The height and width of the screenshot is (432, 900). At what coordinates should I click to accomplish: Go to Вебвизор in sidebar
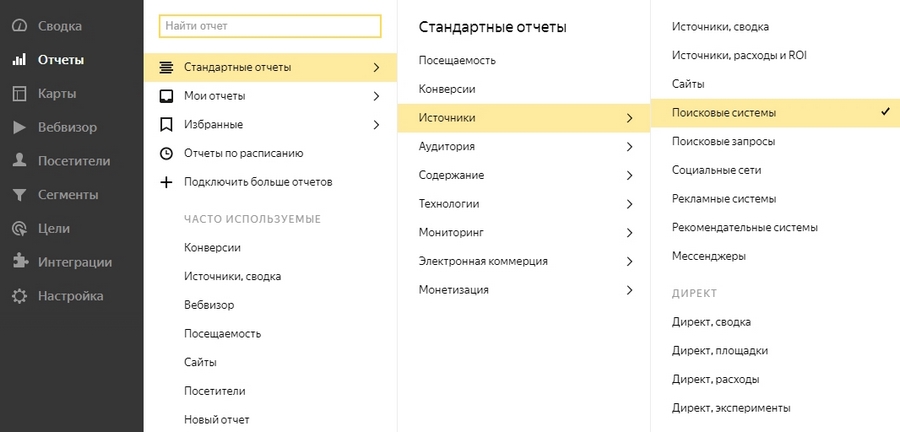click(x=67, y=127)
